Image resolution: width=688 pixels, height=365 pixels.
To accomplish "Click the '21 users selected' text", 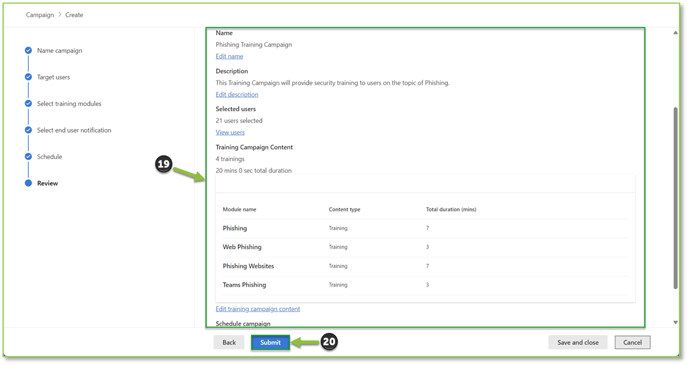I will tap(239, 121).
